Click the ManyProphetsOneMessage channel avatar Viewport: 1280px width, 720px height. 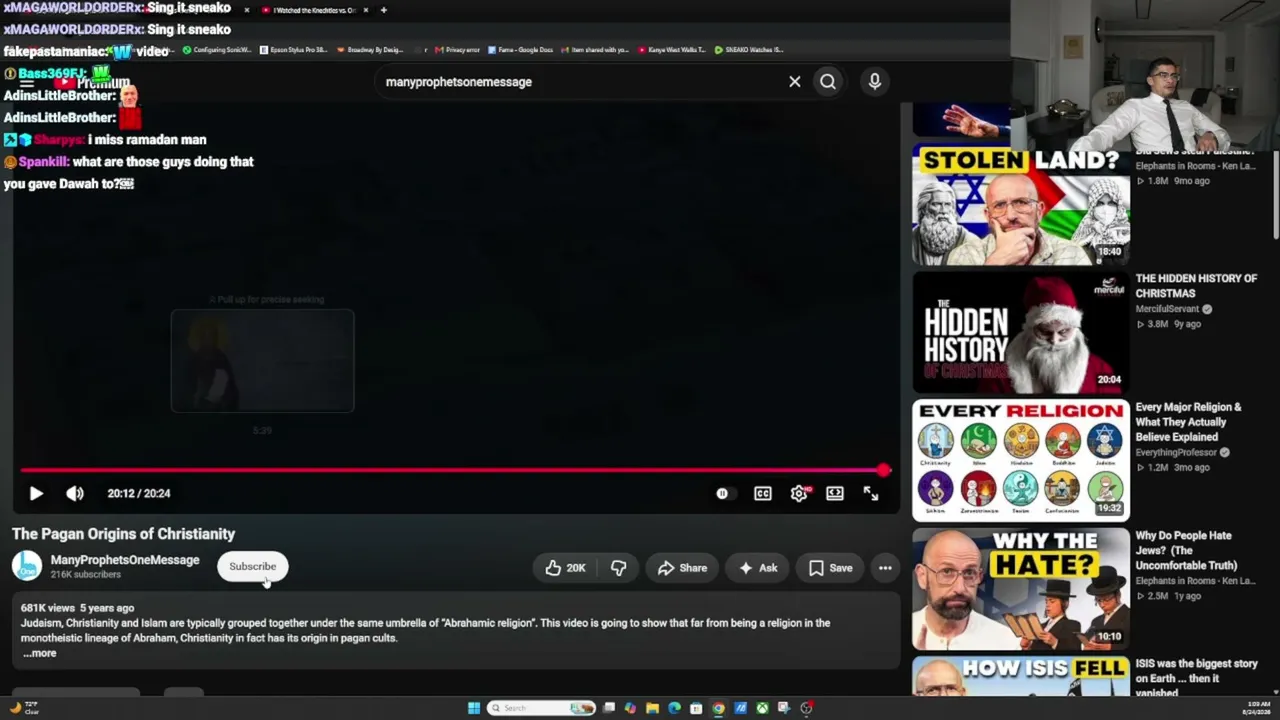pyautogui.click(x=27, y=566)
